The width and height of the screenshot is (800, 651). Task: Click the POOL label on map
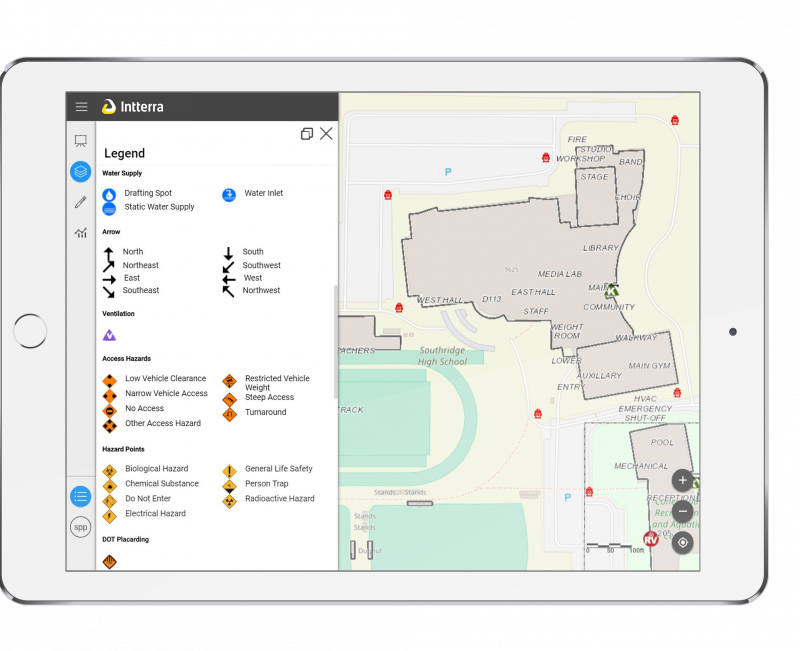tap(662, 442)
